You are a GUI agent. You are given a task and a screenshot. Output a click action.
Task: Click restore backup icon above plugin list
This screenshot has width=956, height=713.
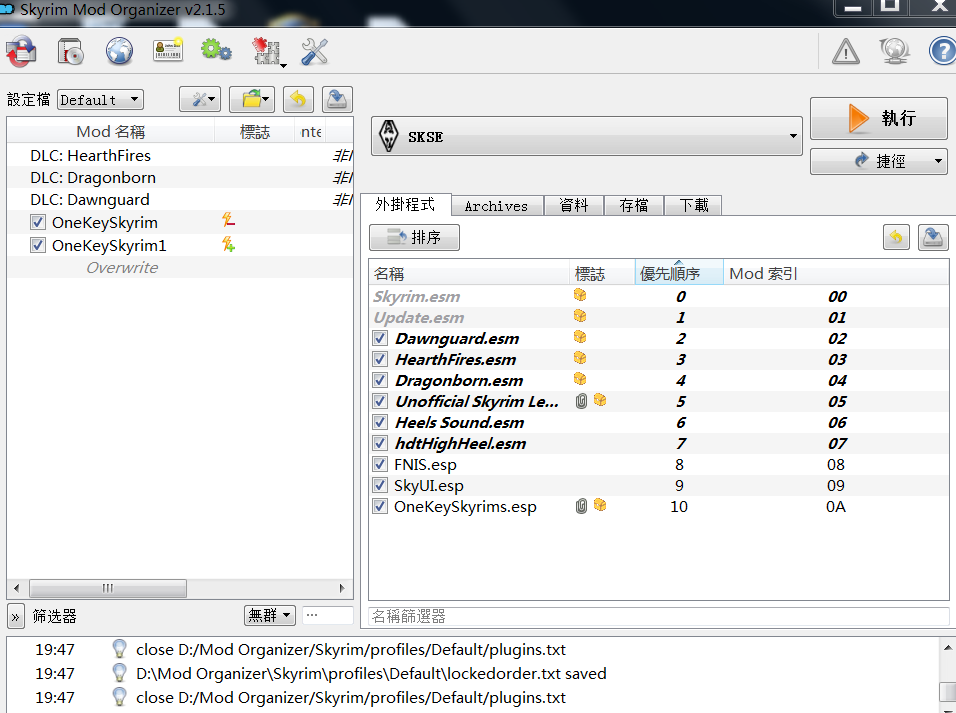[x=896, y=237]
